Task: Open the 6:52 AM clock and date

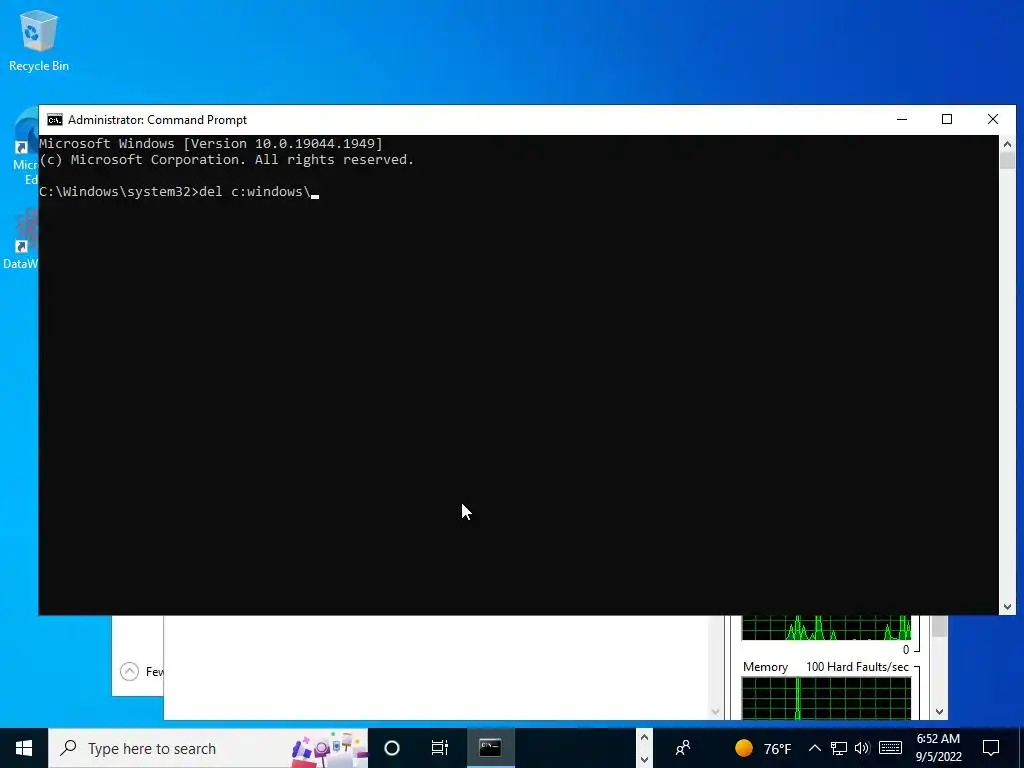Action: click(x=938, y=748)
